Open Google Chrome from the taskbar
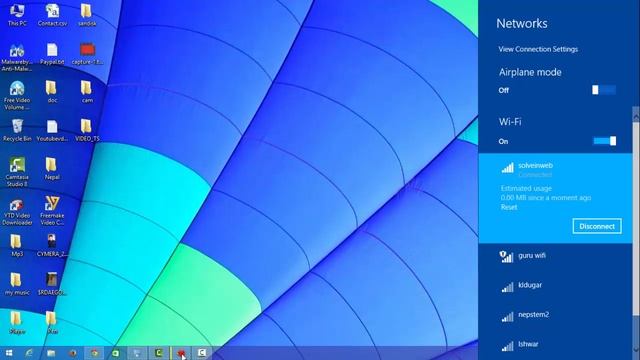 (x=94, y=353)
